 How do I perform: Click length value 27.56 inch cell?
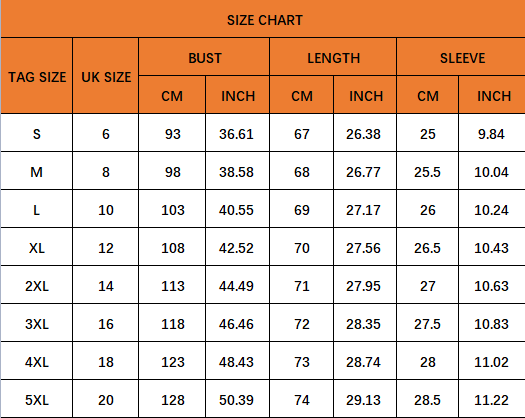(x=365, y=247)
